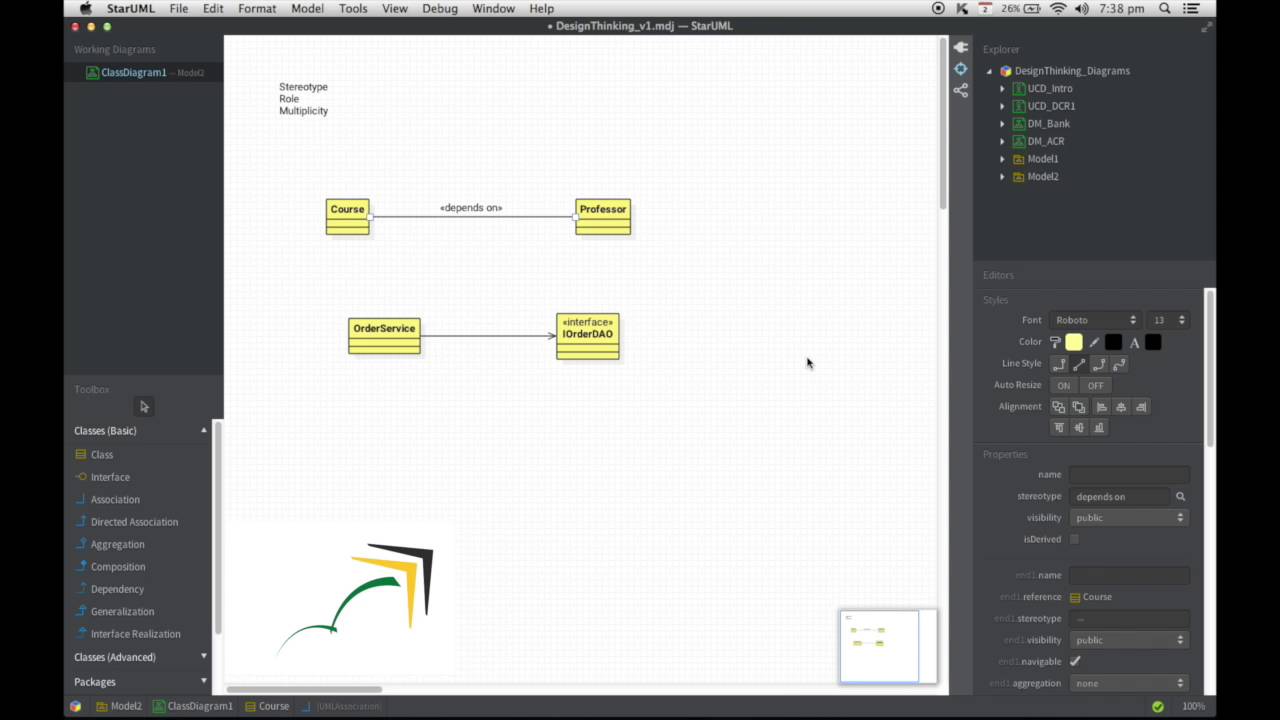Align selected elements to bottom
1280x720 pixels.
[x=1099, y=428]
